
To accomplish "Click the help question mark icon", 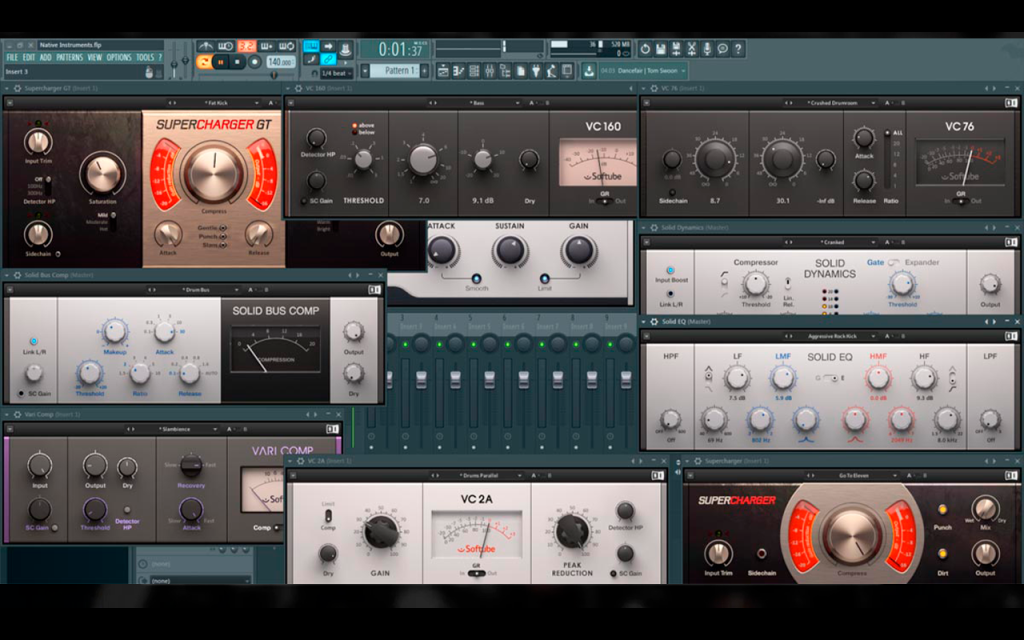I will (x=738, y=48).
